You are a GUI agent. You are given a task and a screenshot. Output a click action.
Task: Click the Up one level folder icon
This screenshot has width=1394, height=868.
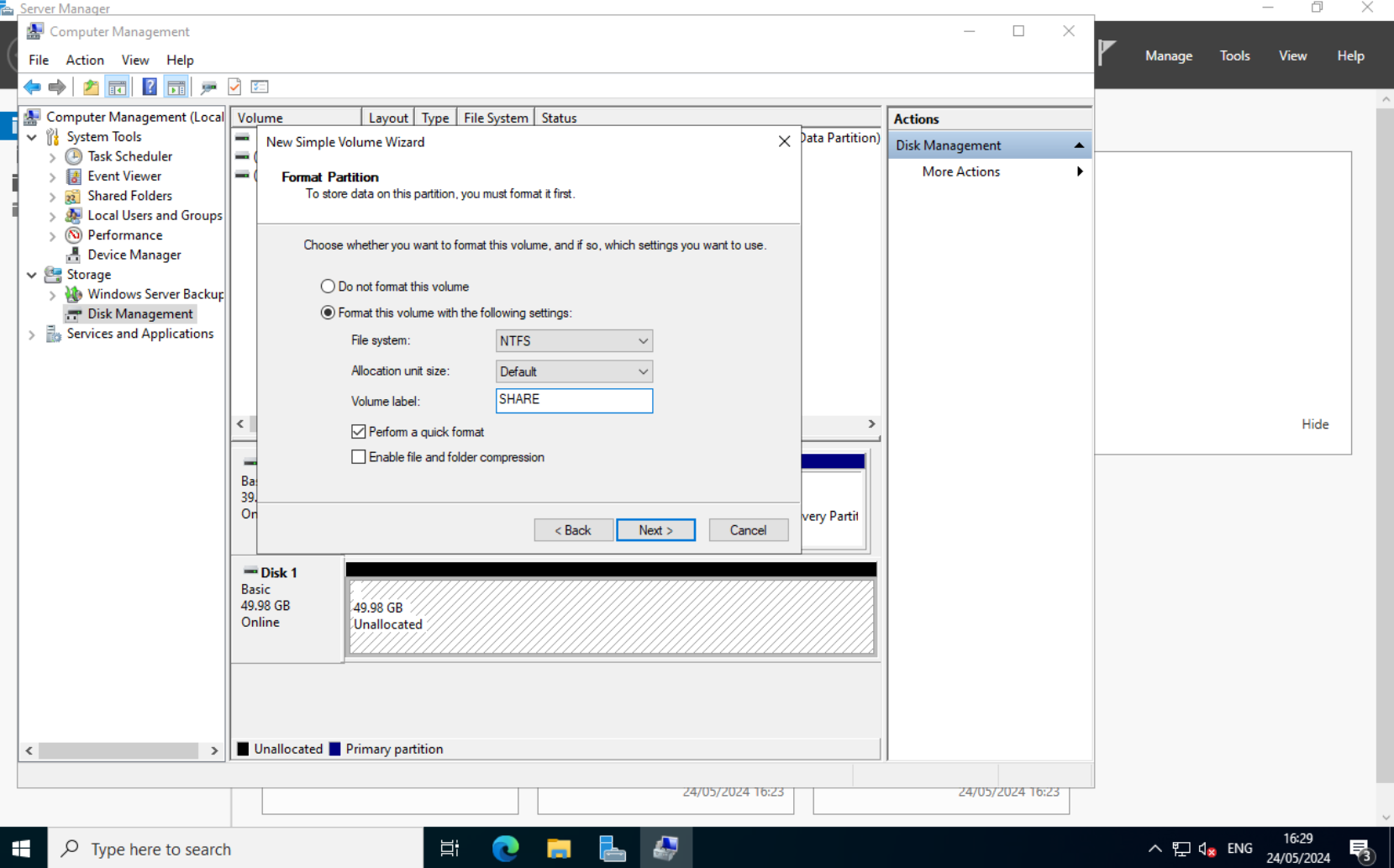pyautogui.click(x=91, y=87)
